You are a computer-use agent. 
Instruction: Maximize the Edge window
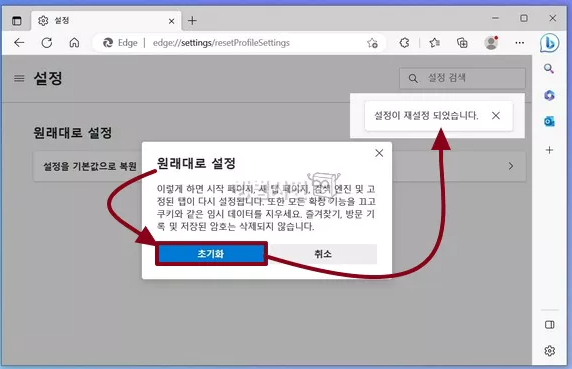tap(524, 18)
